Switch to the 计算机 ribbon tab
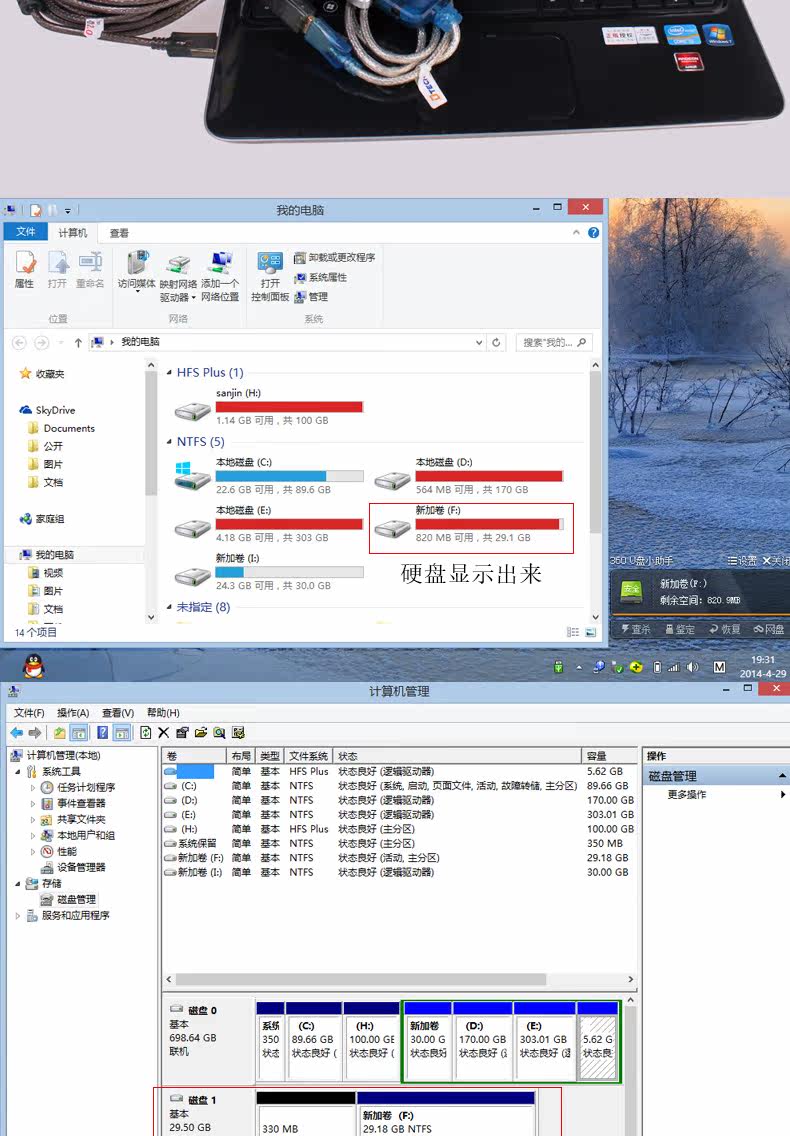The height and width of the screenshot is (1136, 790). tap(72, 233)
